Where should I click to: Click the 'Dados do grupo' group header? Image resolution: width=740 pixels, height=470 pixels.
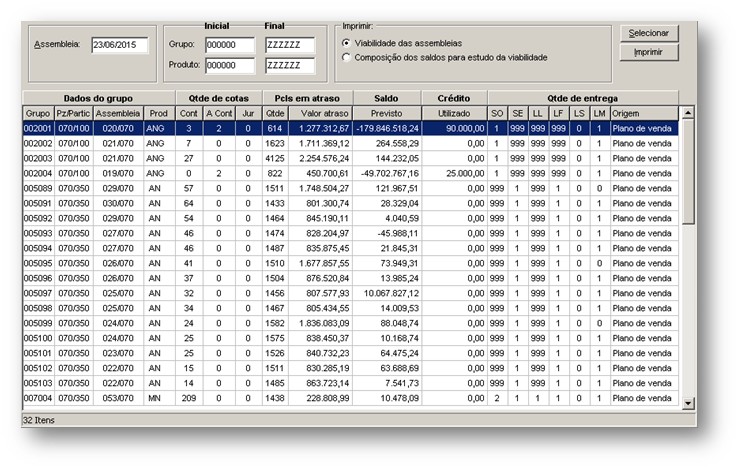tap(99, 98)
